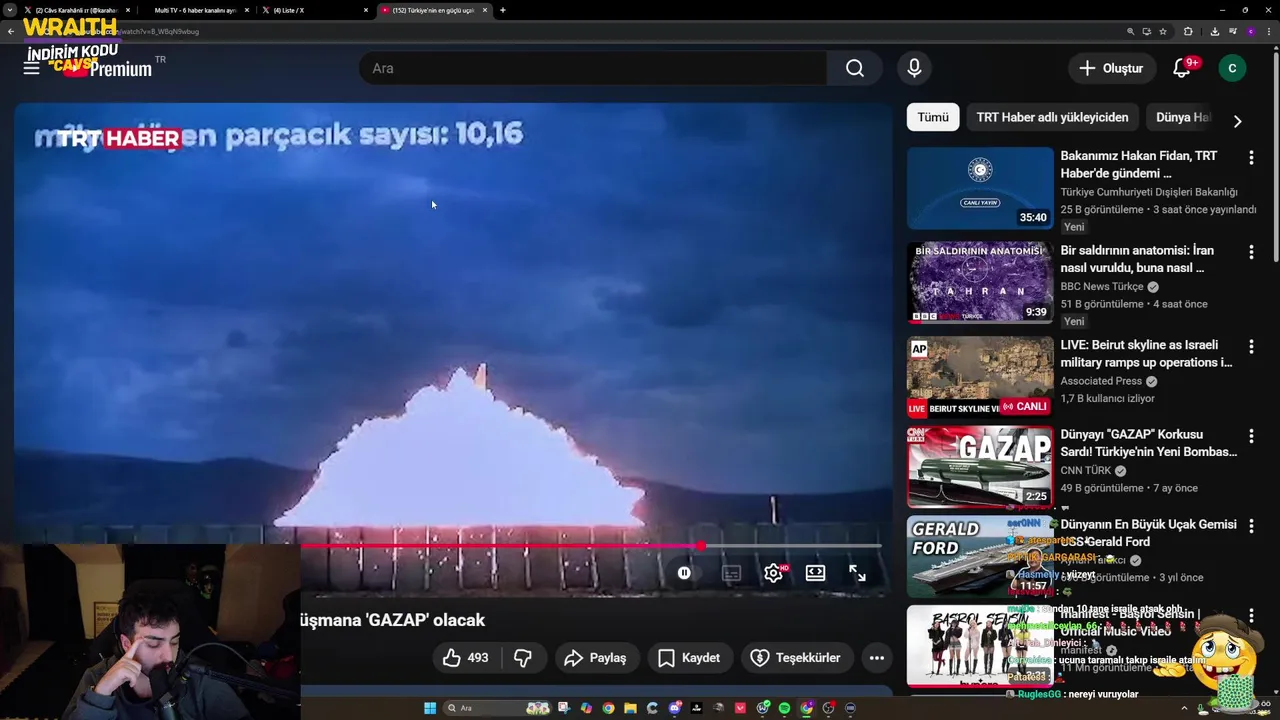Click the YouTube Premium logo
1280x720 pixels.
[x=108, y=67]
